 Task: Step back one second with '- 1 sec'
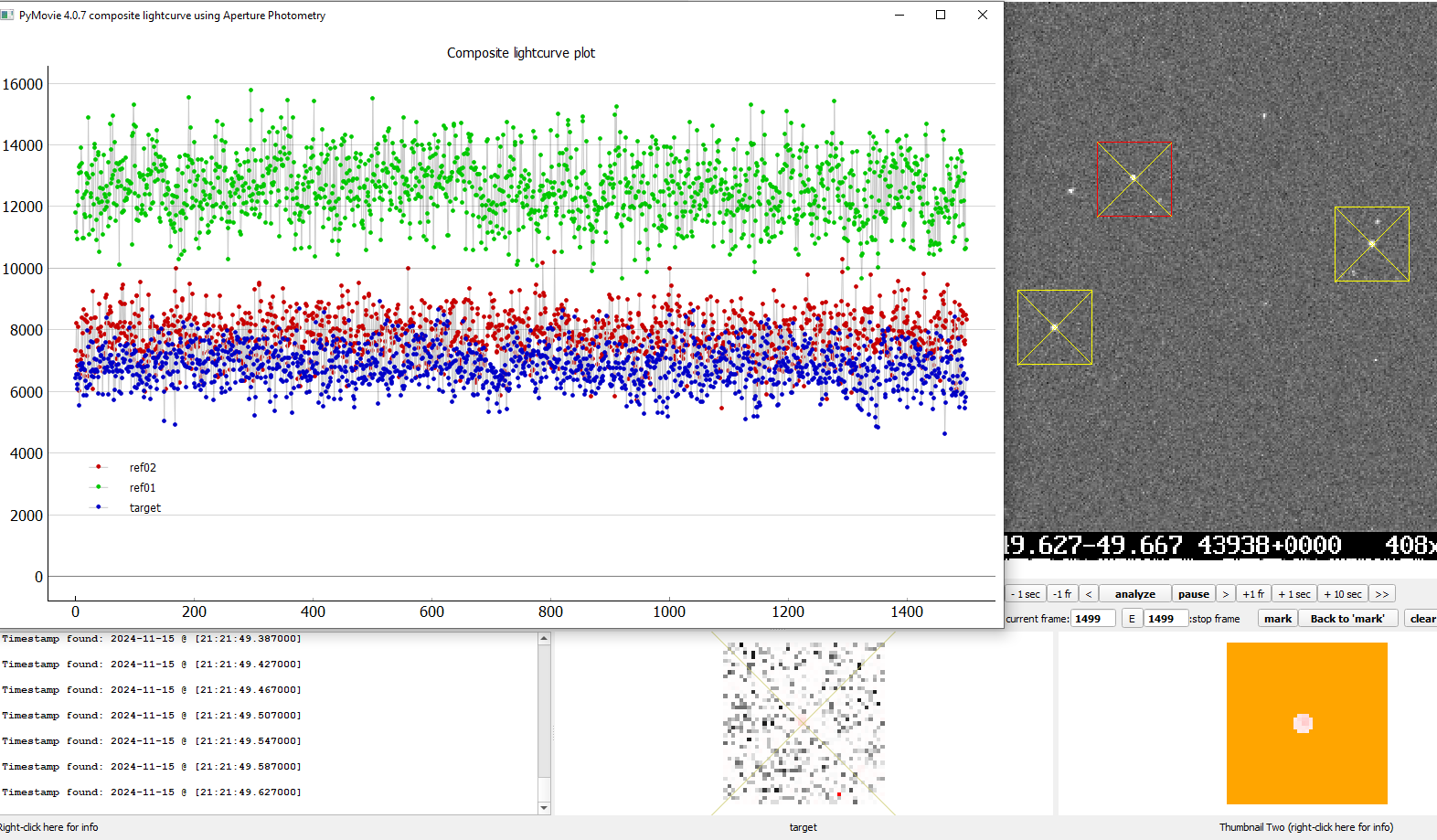coord(1025,594)
